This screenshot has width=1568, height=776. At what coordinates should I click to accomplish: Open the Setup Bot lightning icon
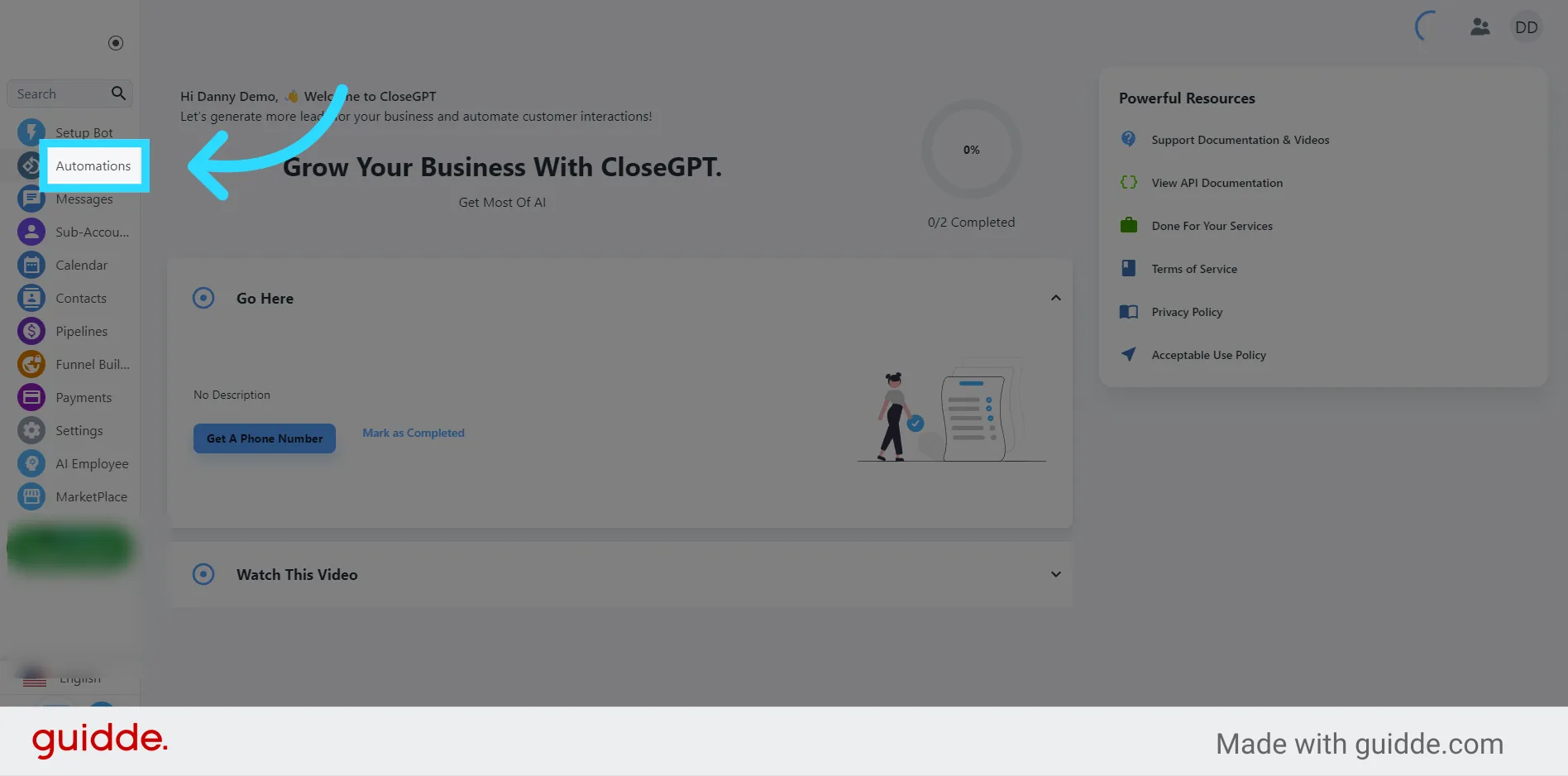tap(31, 132)
